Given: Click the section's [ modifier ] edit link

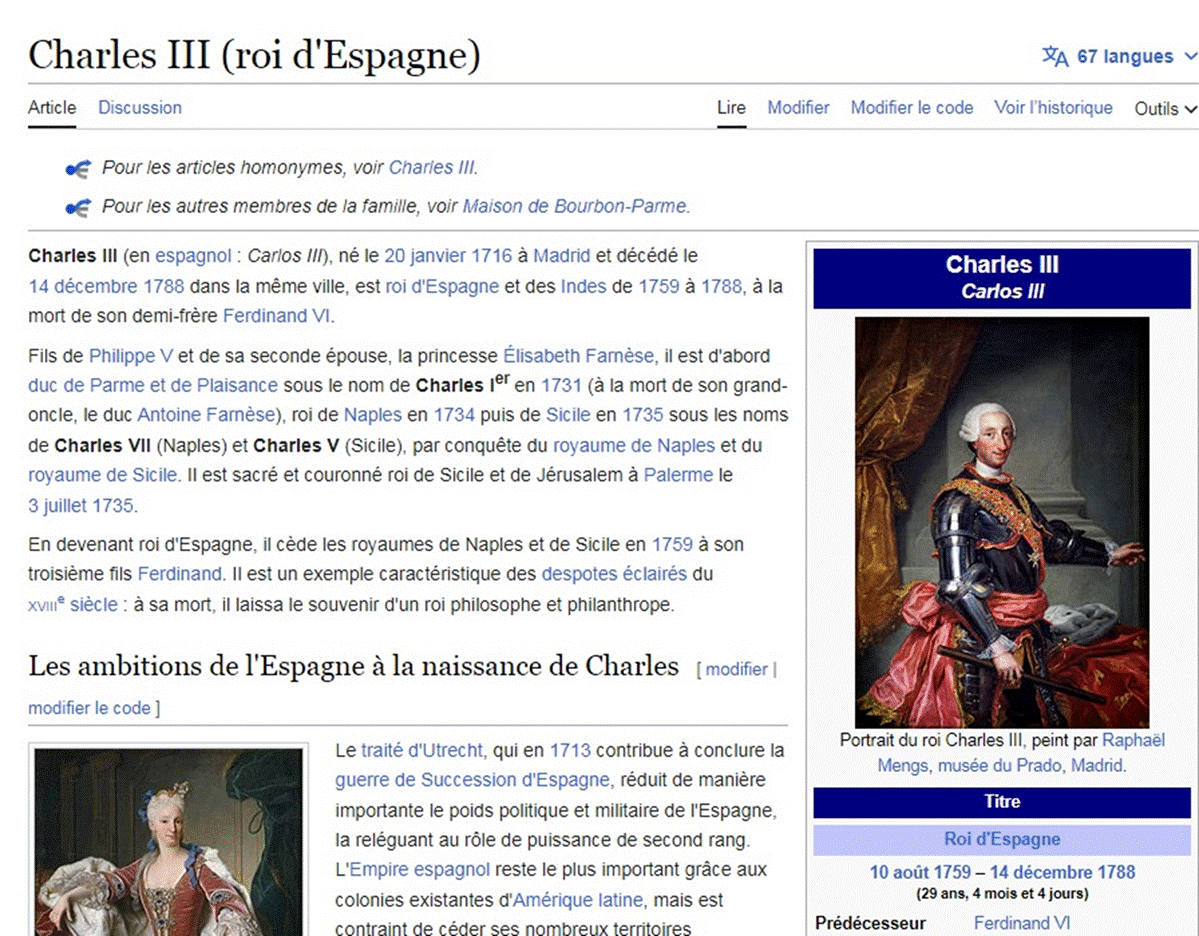Looking at the screenshot, I should tap(736, 669).
